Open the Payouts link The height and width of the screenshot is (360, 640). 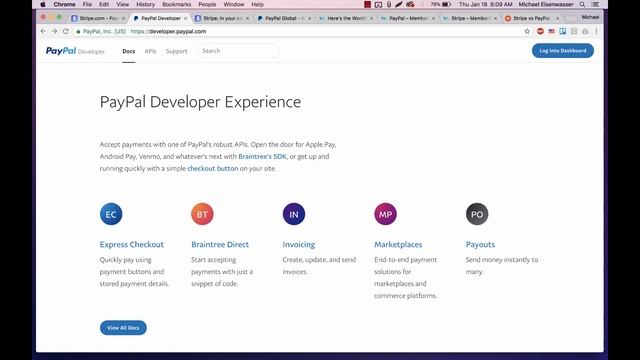click(480, 244)
